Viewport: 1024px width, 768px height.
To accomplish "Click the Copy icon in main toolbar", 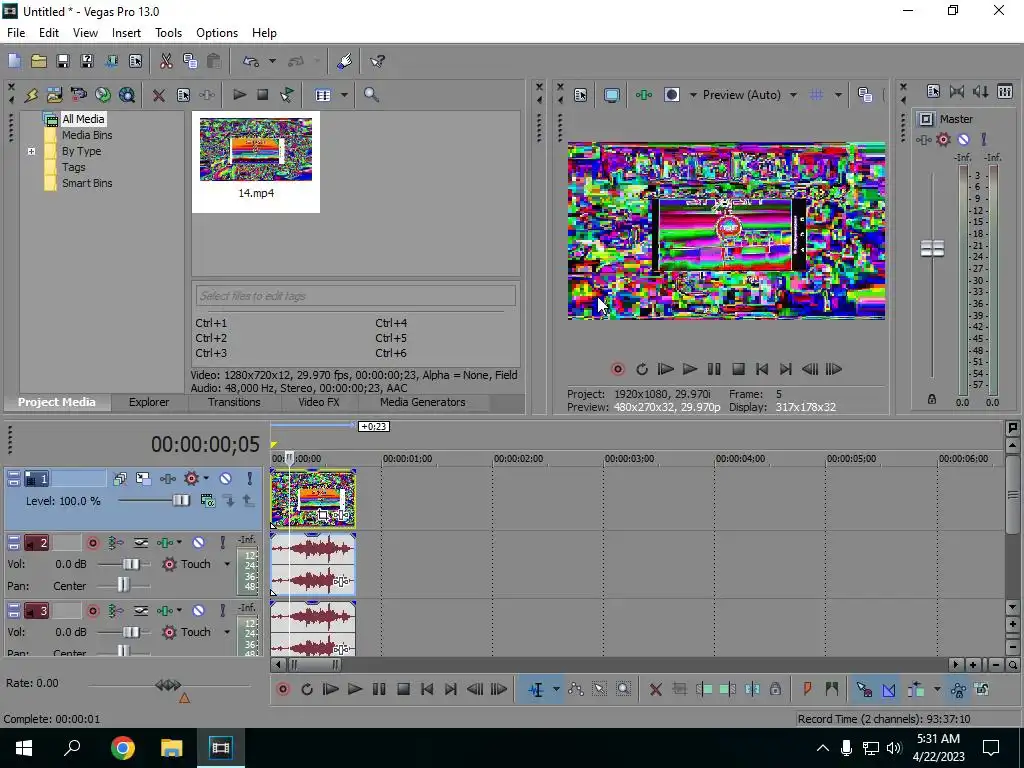I will 190,61.
